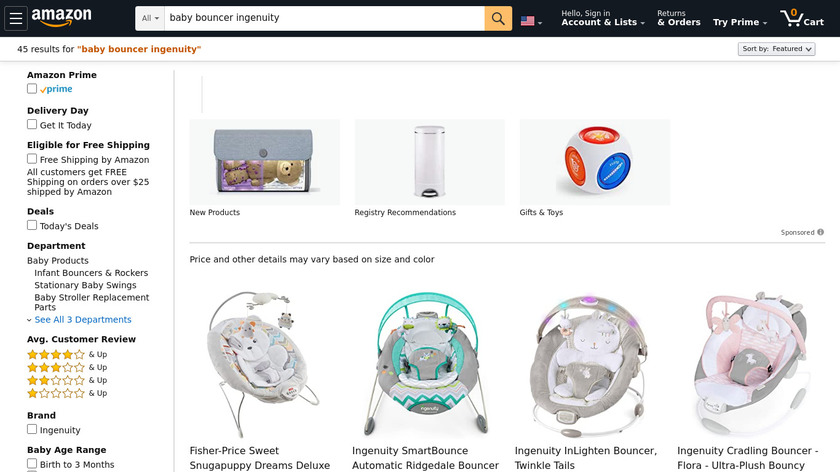Click the search text field
This screenshot has height=472, width=840.
(323, 18)
